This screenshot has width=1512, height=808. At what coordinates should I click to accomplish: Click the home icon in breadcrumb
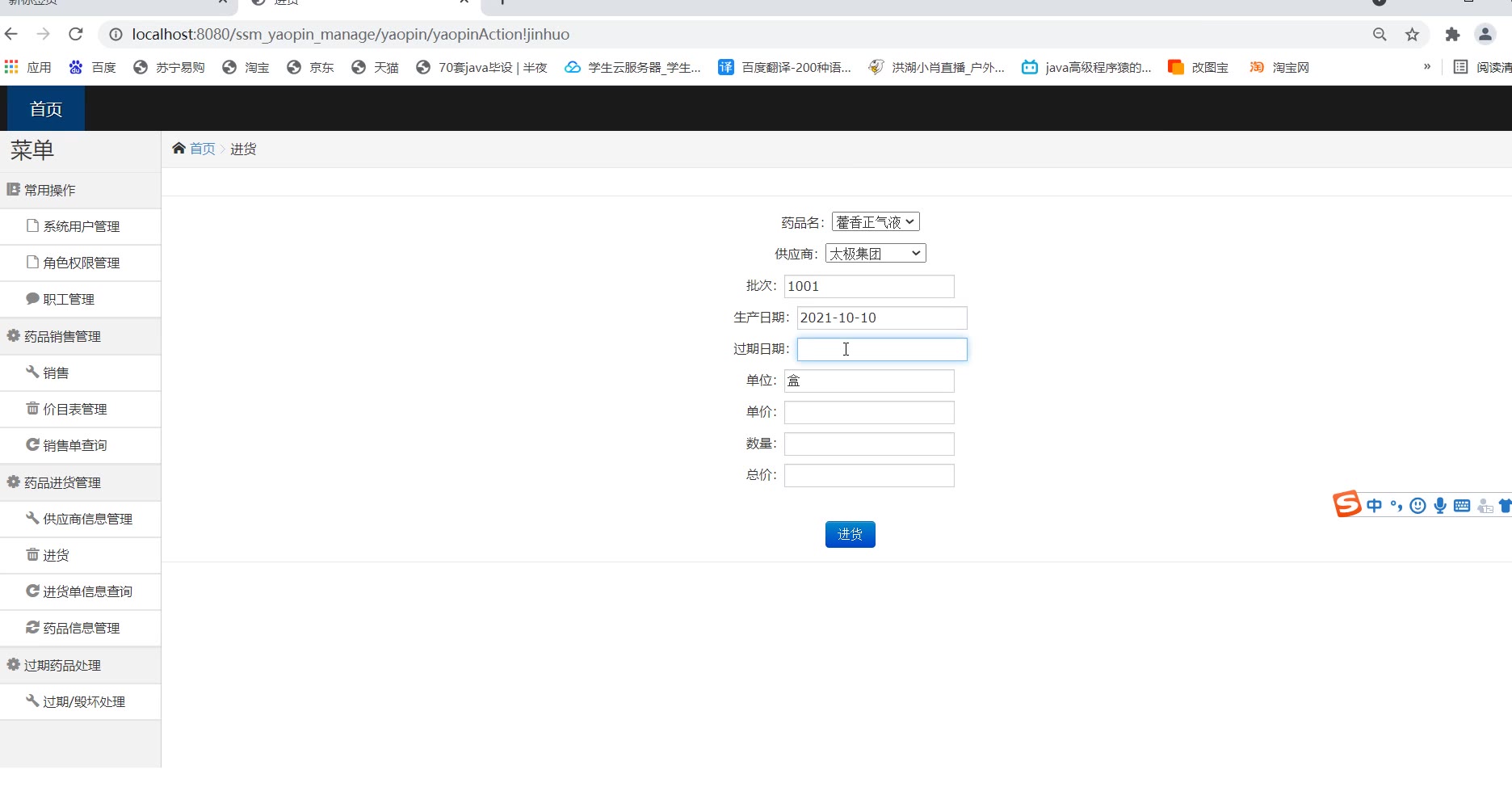coord(178,148)
